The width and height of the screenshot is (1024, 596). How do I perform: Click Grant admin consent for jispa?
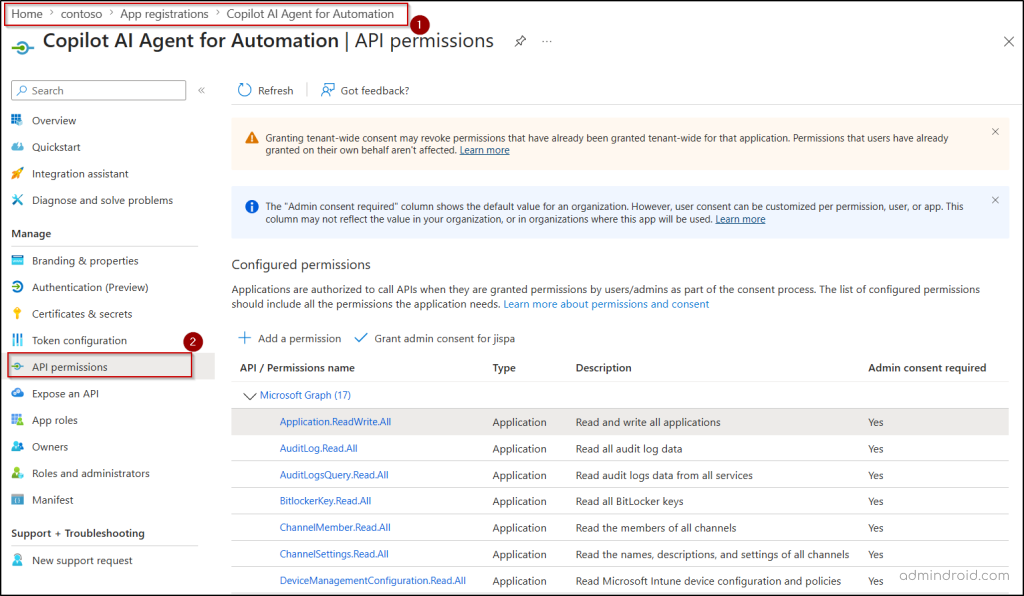point(434,338)
